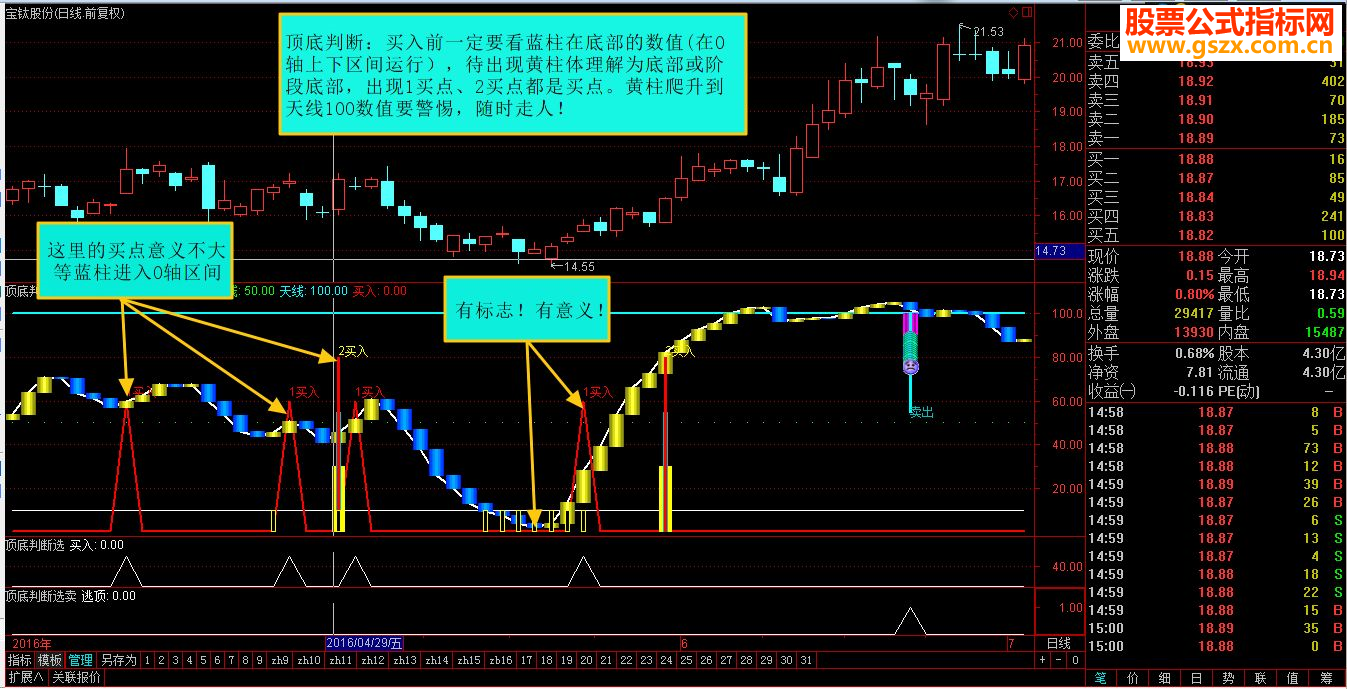
Task: Click the 21.53 high price label on chart
Action: (987, 32)
